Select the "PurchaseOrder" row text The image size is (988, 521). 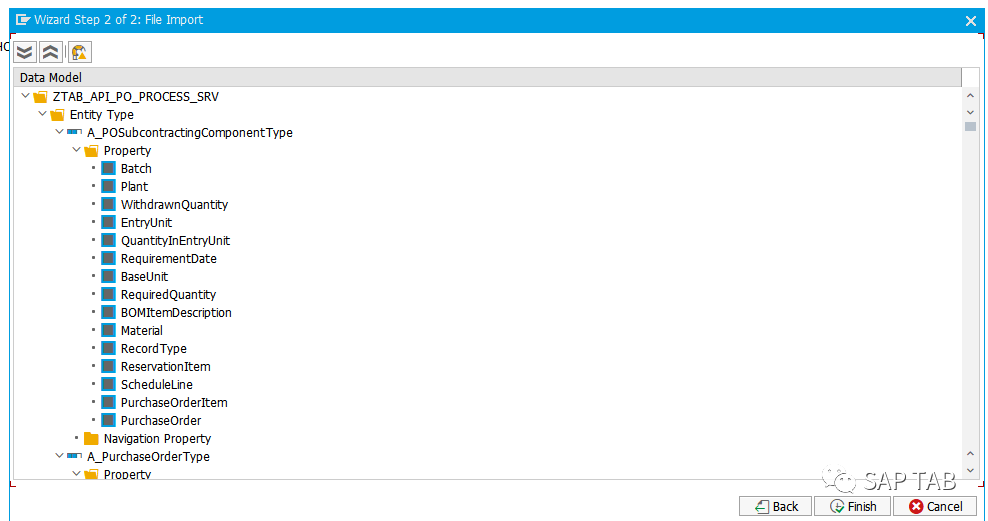click(x=161, y=420)
